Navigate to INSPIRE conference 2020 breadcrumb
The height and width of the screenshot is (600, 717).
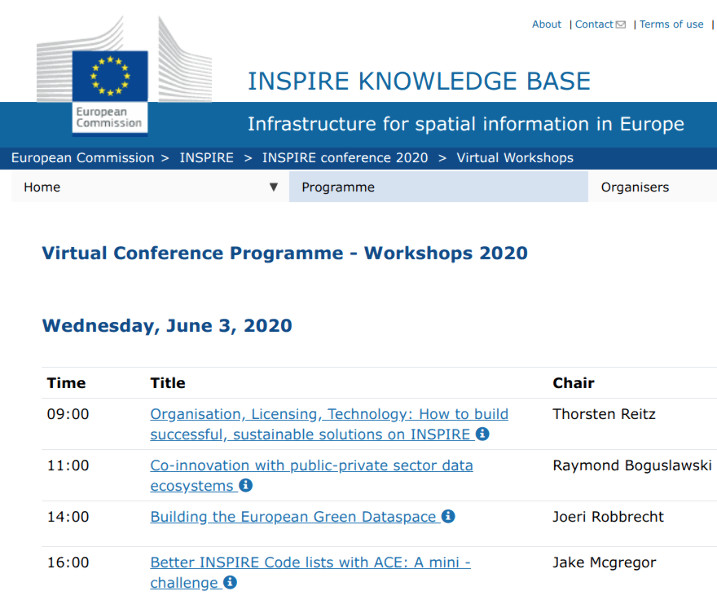345,158
